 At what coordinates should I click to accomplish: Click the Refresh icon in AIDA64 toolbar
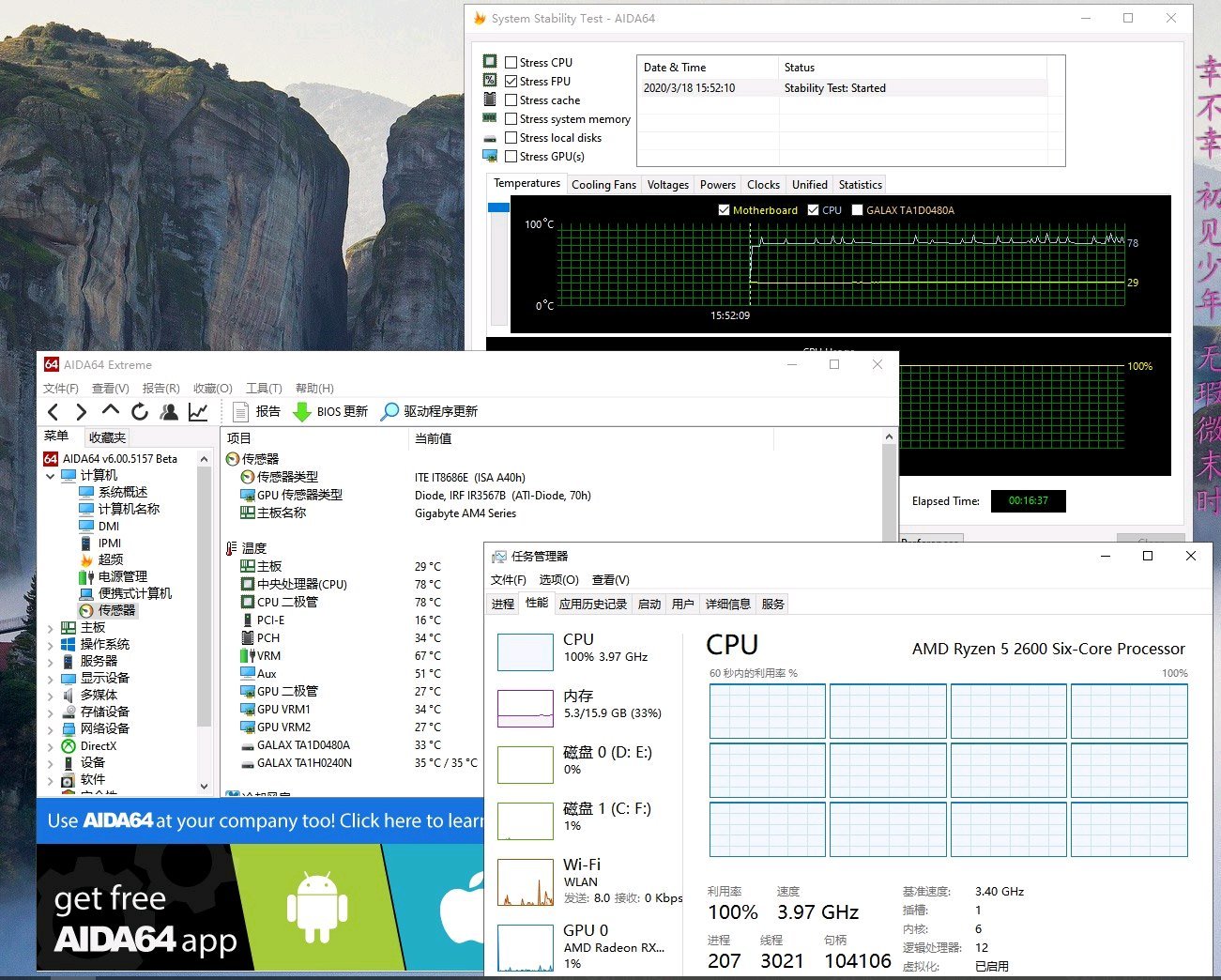pyautogui.click(x=140, y=411)
